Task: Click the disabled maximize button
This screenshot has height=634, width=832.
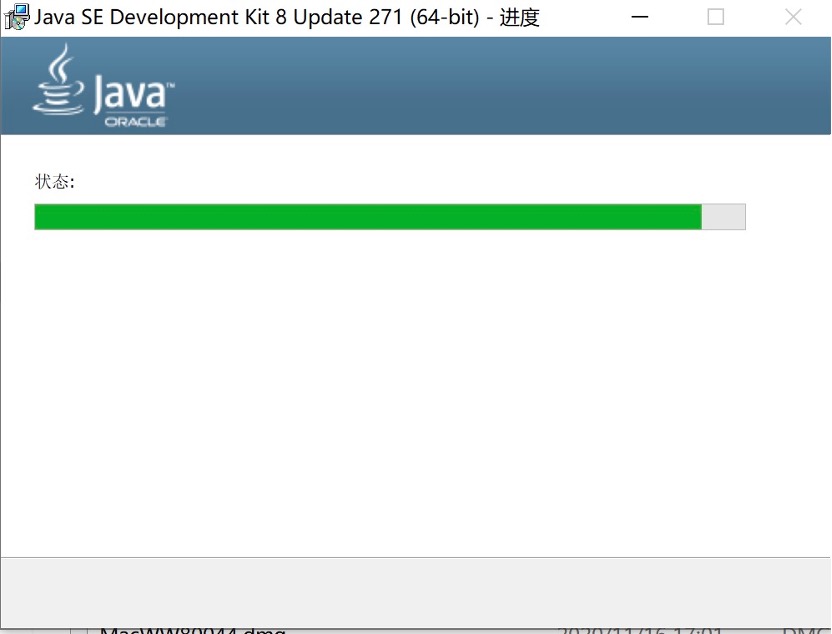Action: [x=715, y=17]
